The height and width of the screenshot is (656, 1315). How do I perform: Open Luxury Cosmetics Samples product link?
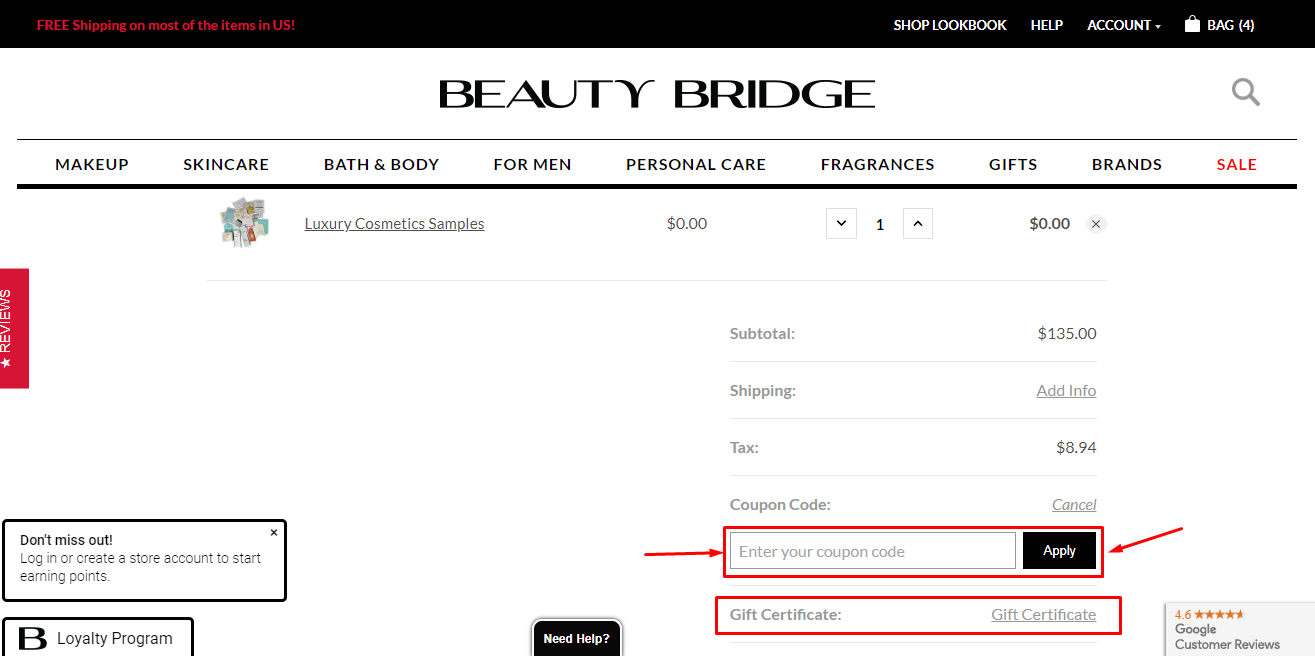[x=394, y=224]
